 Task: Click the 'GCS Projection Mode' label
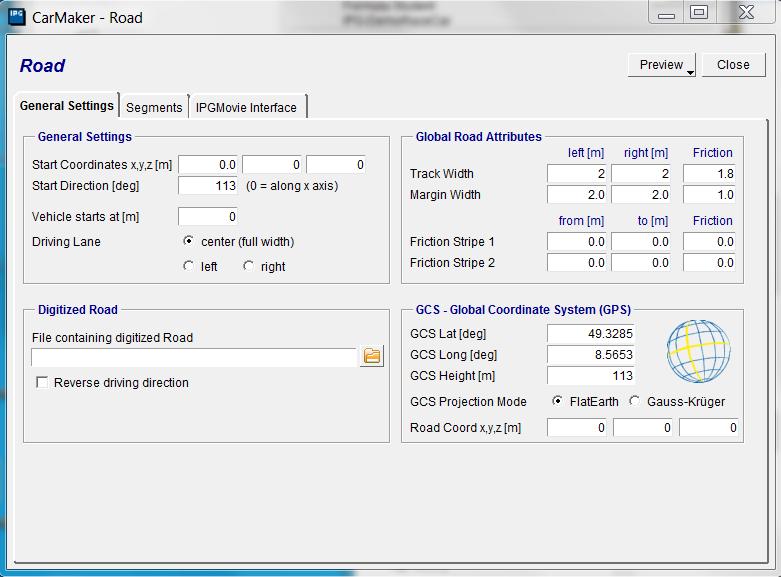tap(468, 402)
